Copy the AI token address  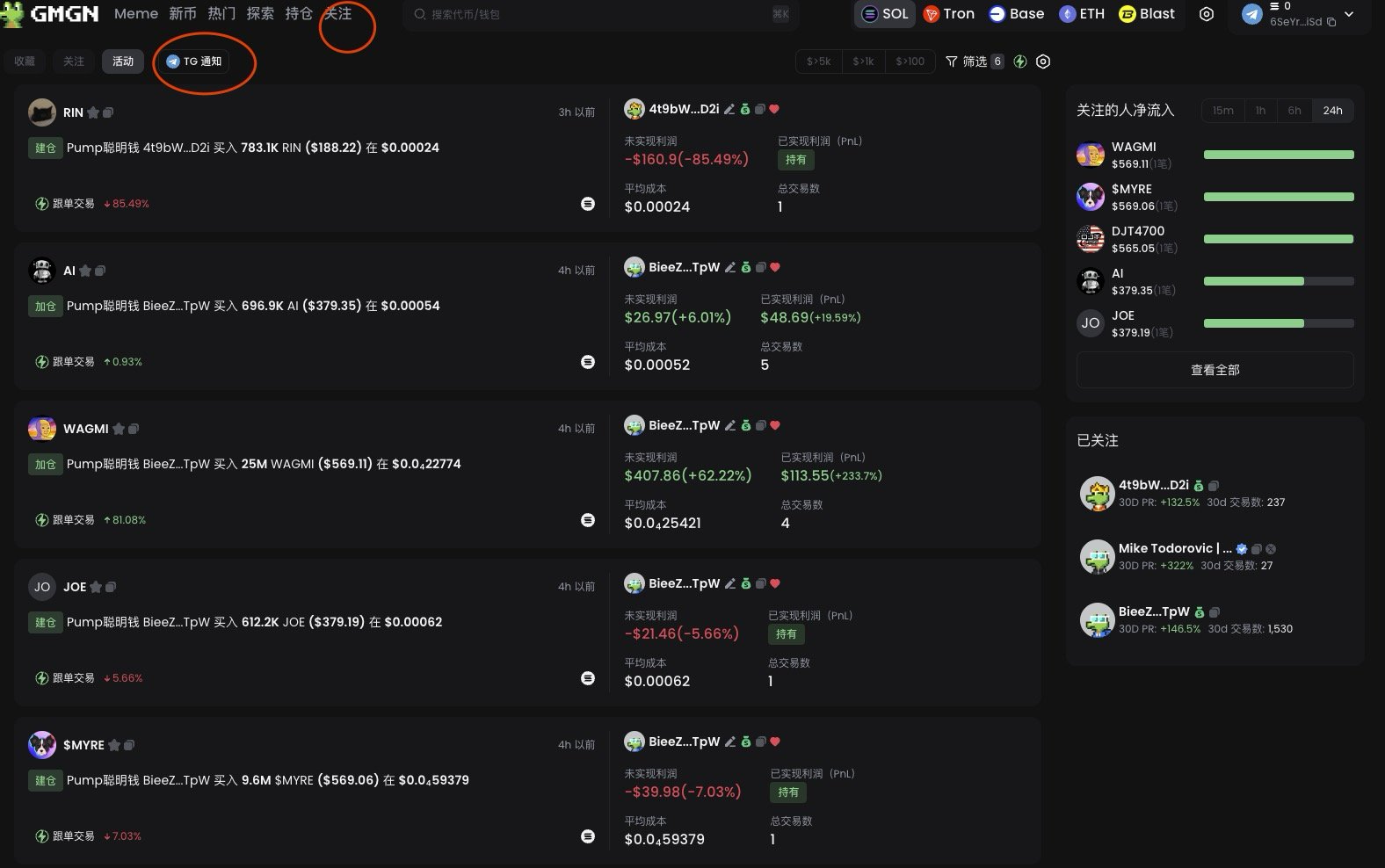click(x=100, y=271)
